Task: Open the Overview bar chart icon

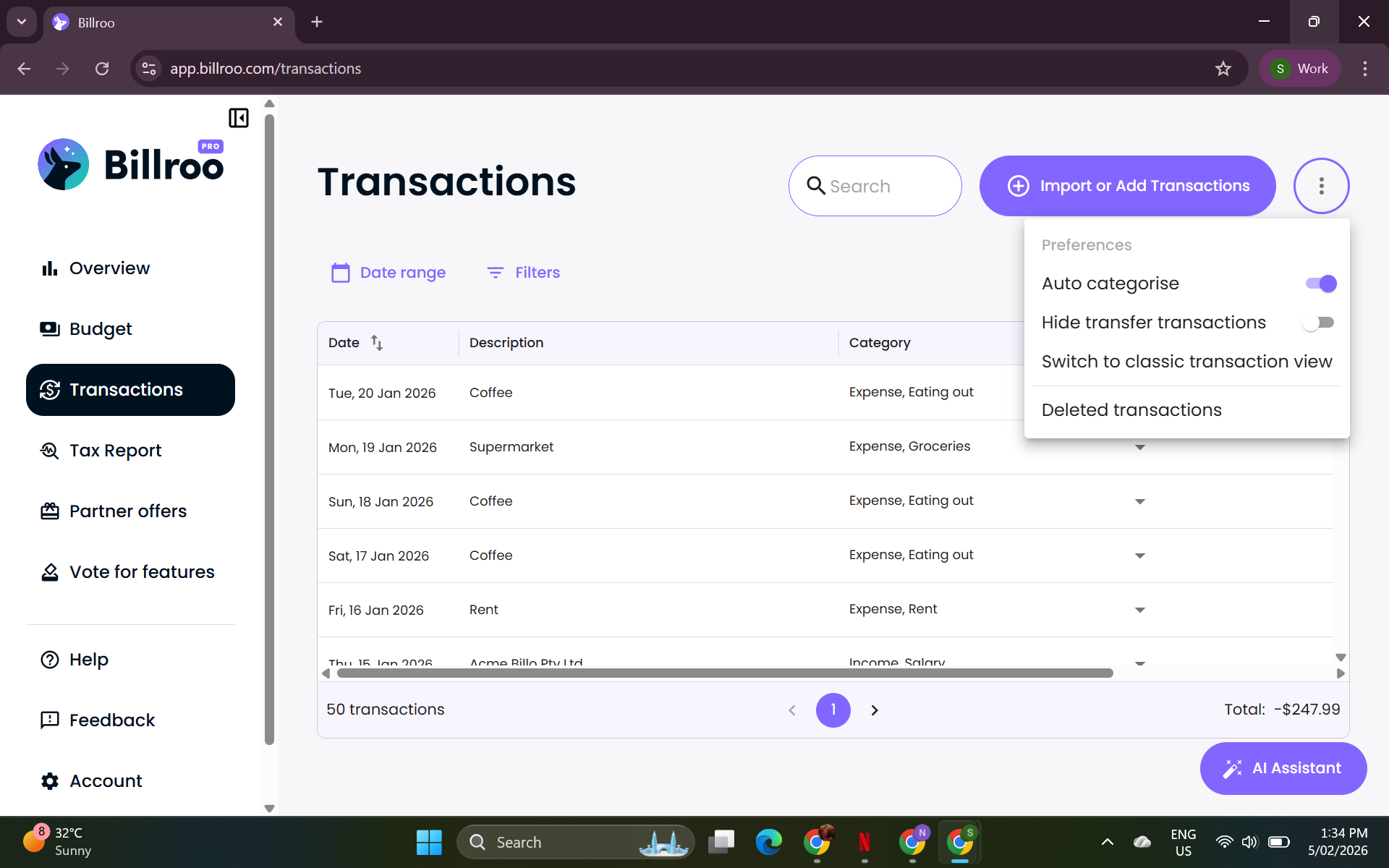Action: pos(49,268)
